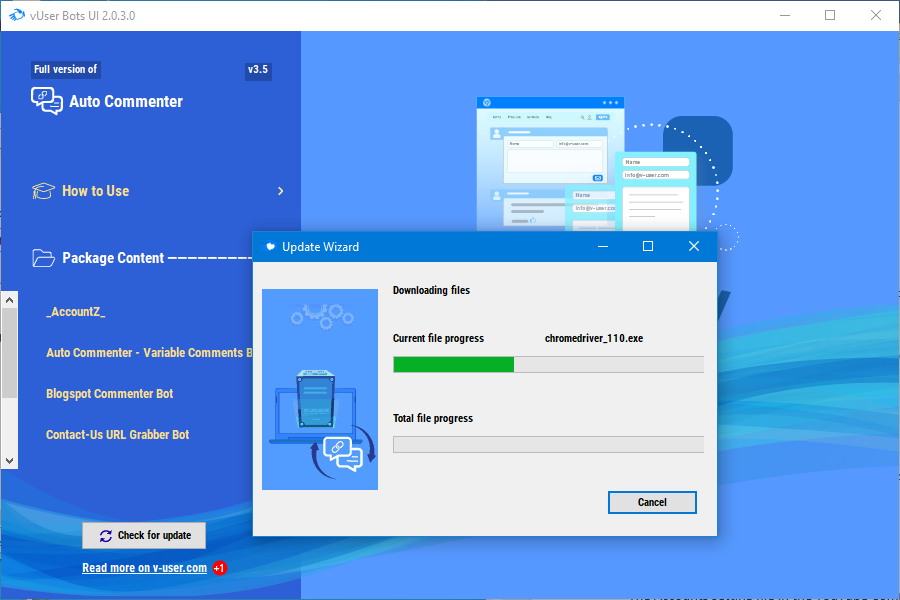The image size is (900, 600).
Task: Maximize the vUser Bots UI window
Action: point(830,16)
